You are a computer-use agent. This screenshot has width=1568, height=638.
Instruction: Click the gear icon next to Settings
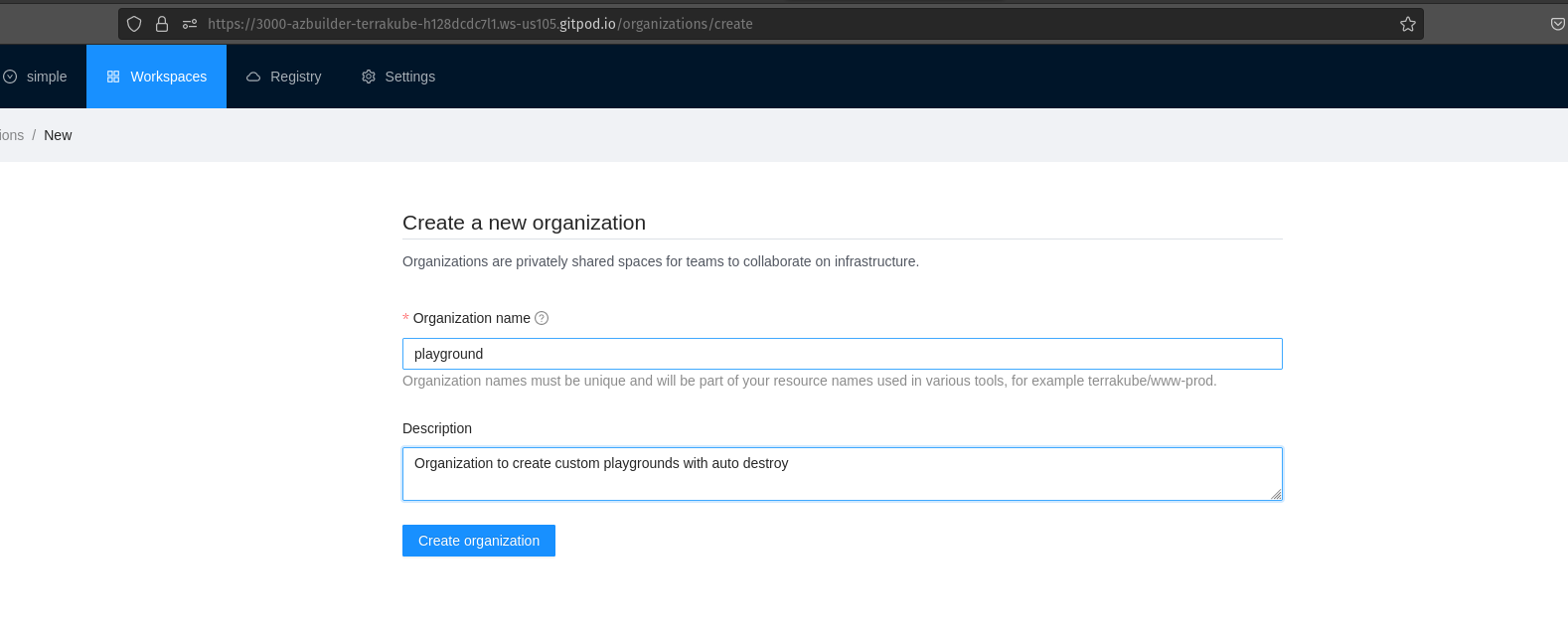369,77
